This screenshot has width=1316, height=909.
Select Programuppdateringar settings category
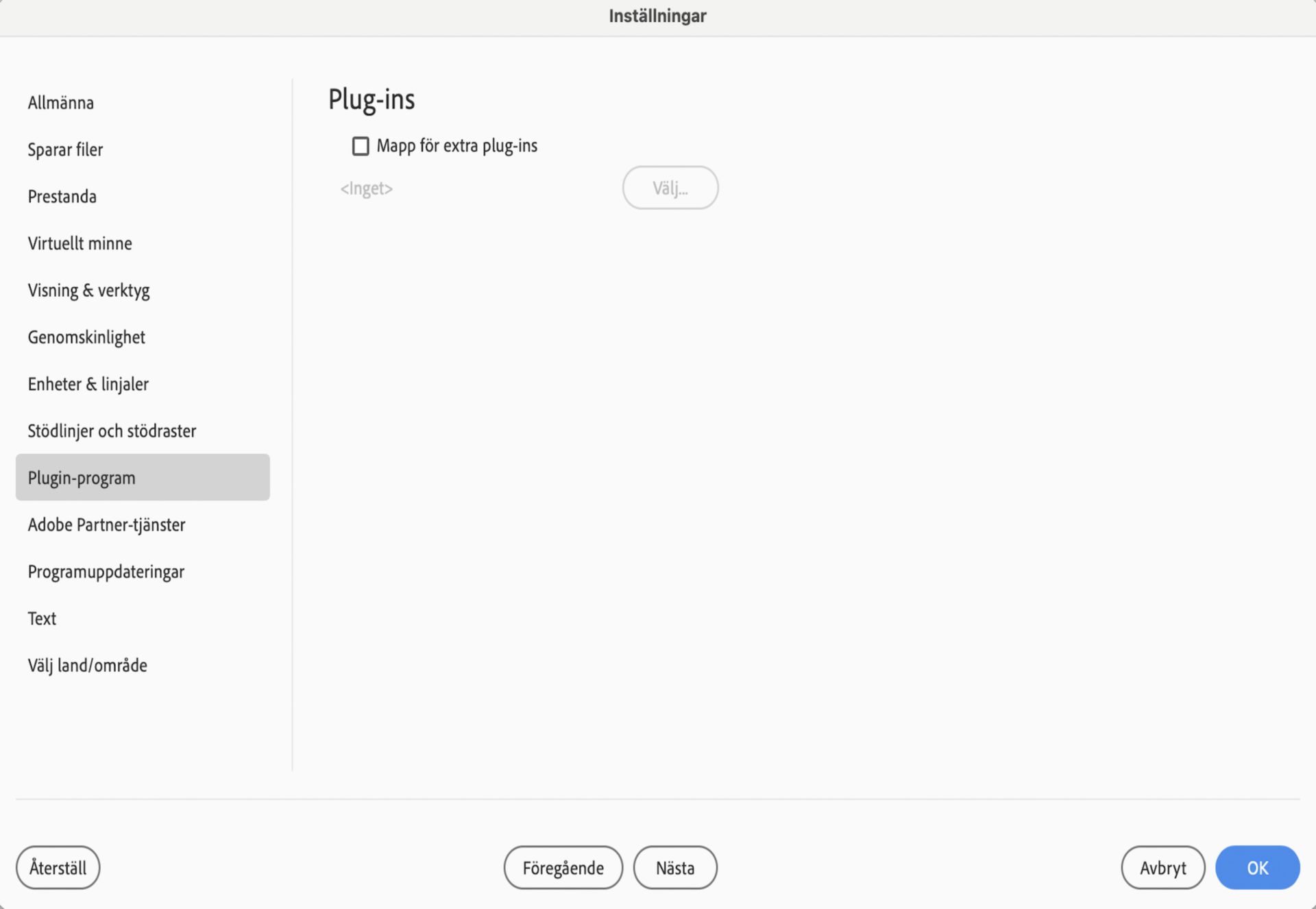point(107,571)
